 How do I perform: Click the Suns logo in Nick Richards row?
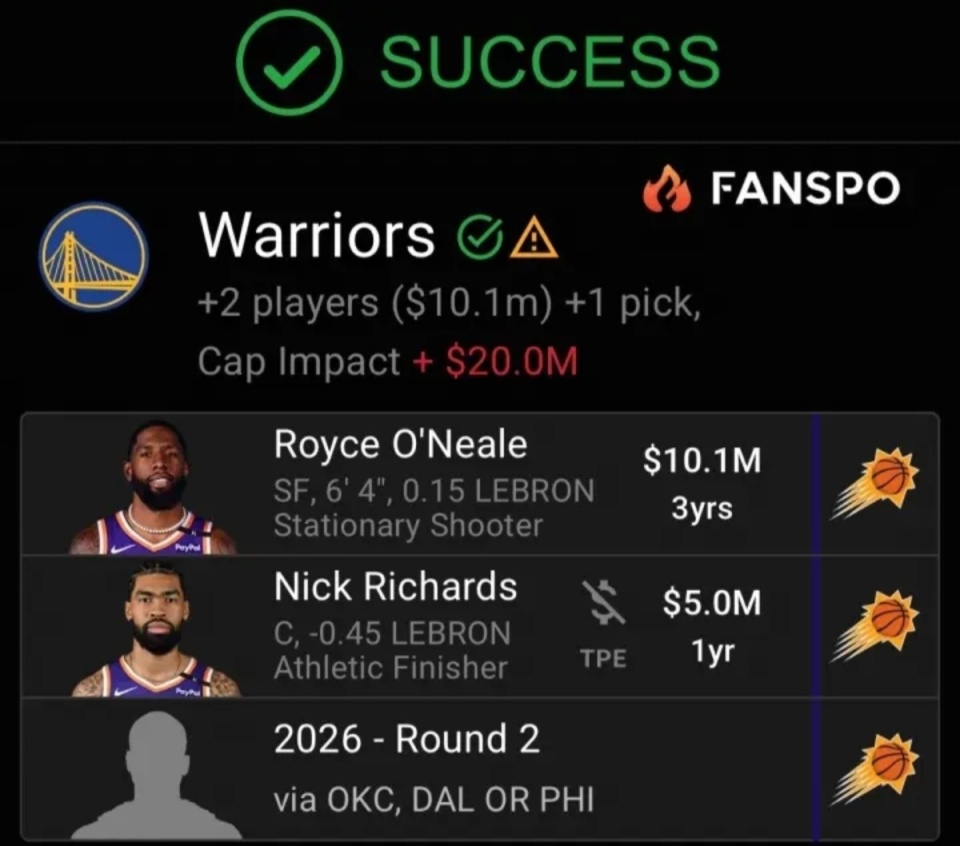coord(875,626)
